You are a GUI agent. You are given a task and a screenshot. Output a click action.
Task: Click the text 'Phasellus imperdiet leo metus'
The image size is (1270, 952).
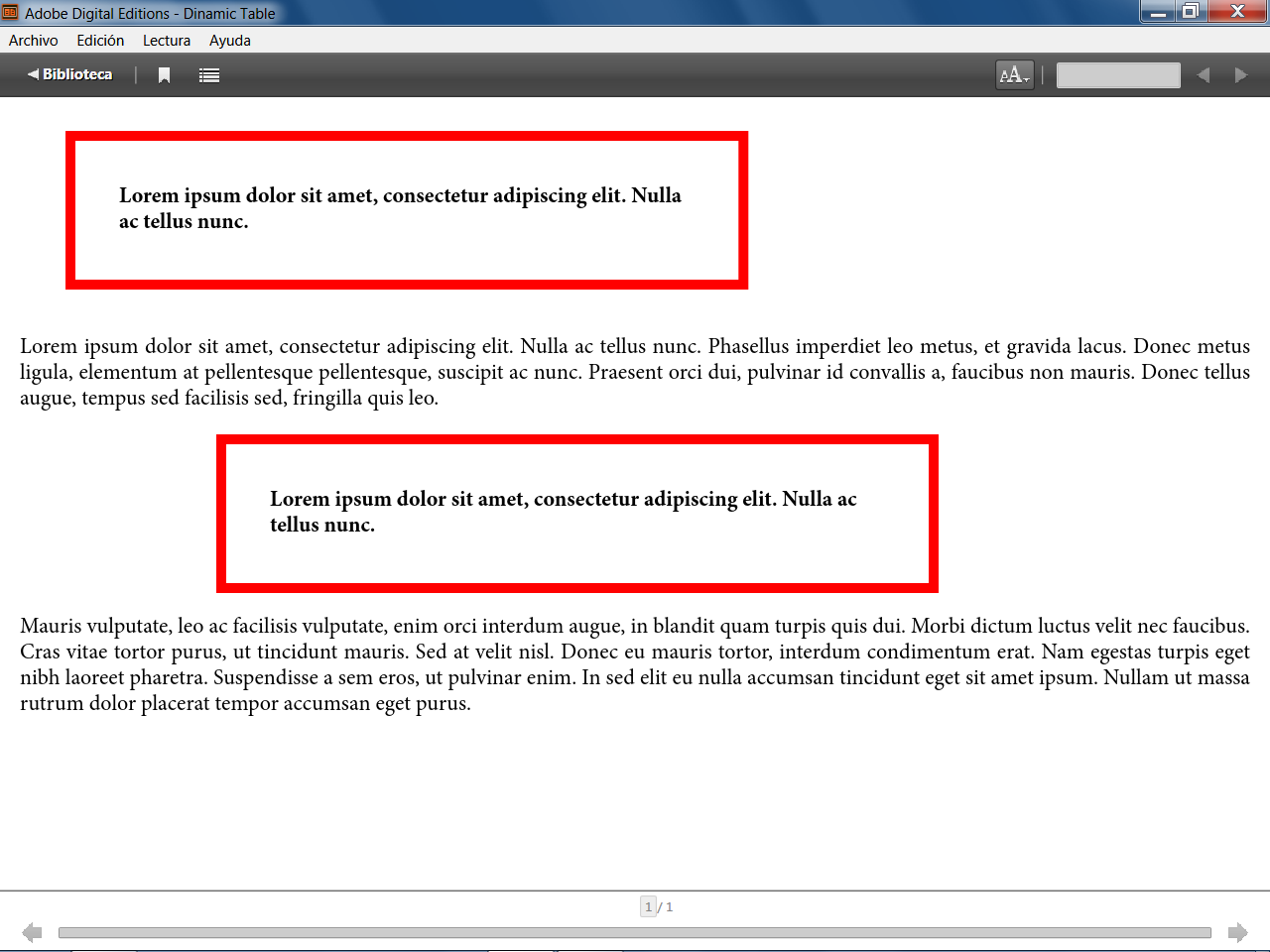(841, 346)
